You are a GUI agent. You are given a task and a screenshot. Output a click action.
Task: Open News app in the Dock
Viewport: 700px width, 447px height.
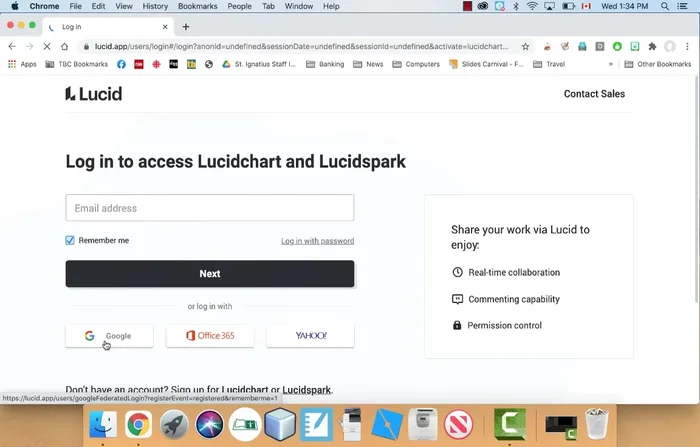458,424
